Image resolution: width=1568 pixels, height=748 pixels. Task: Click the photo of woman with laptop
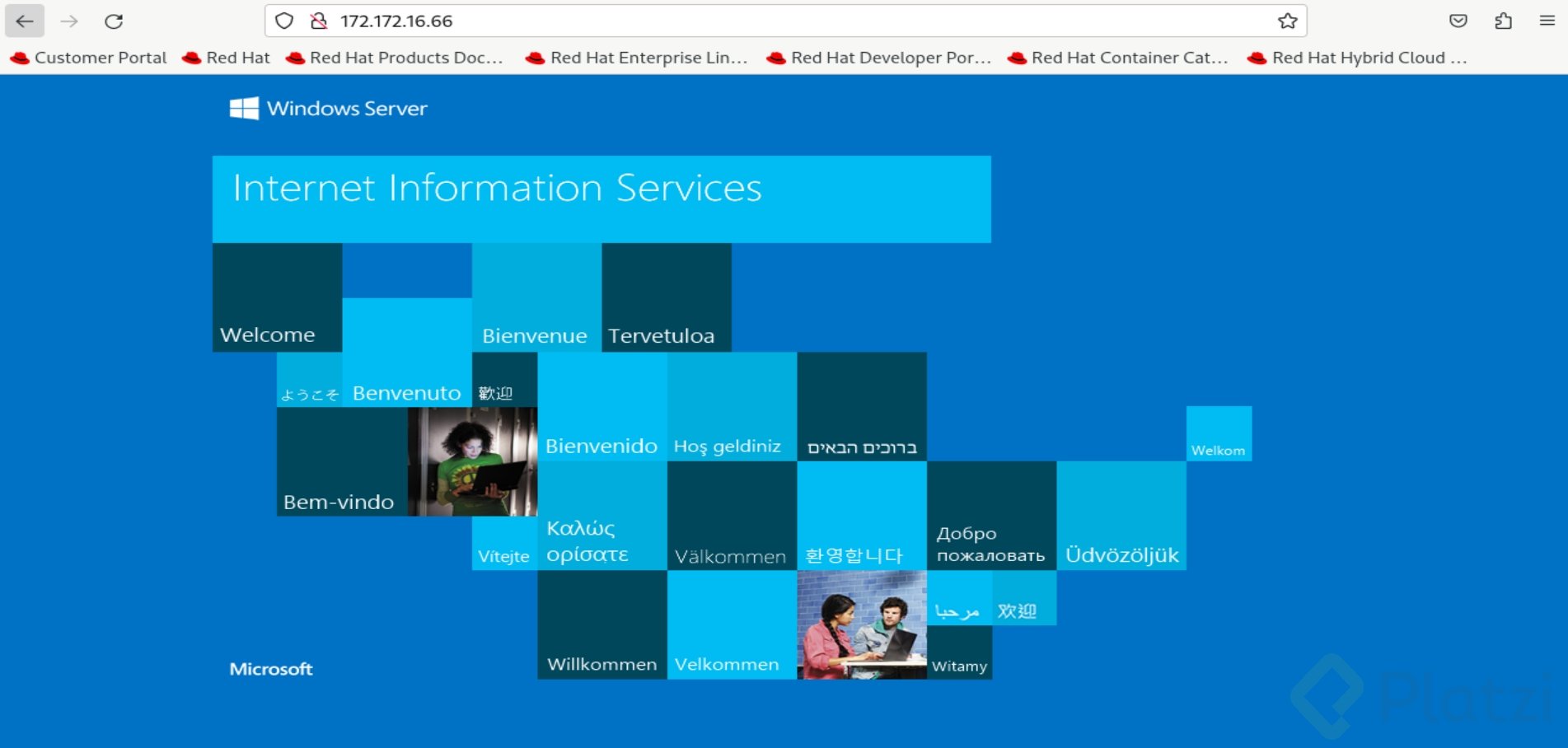pyautogui.click(x=473, y=462)
